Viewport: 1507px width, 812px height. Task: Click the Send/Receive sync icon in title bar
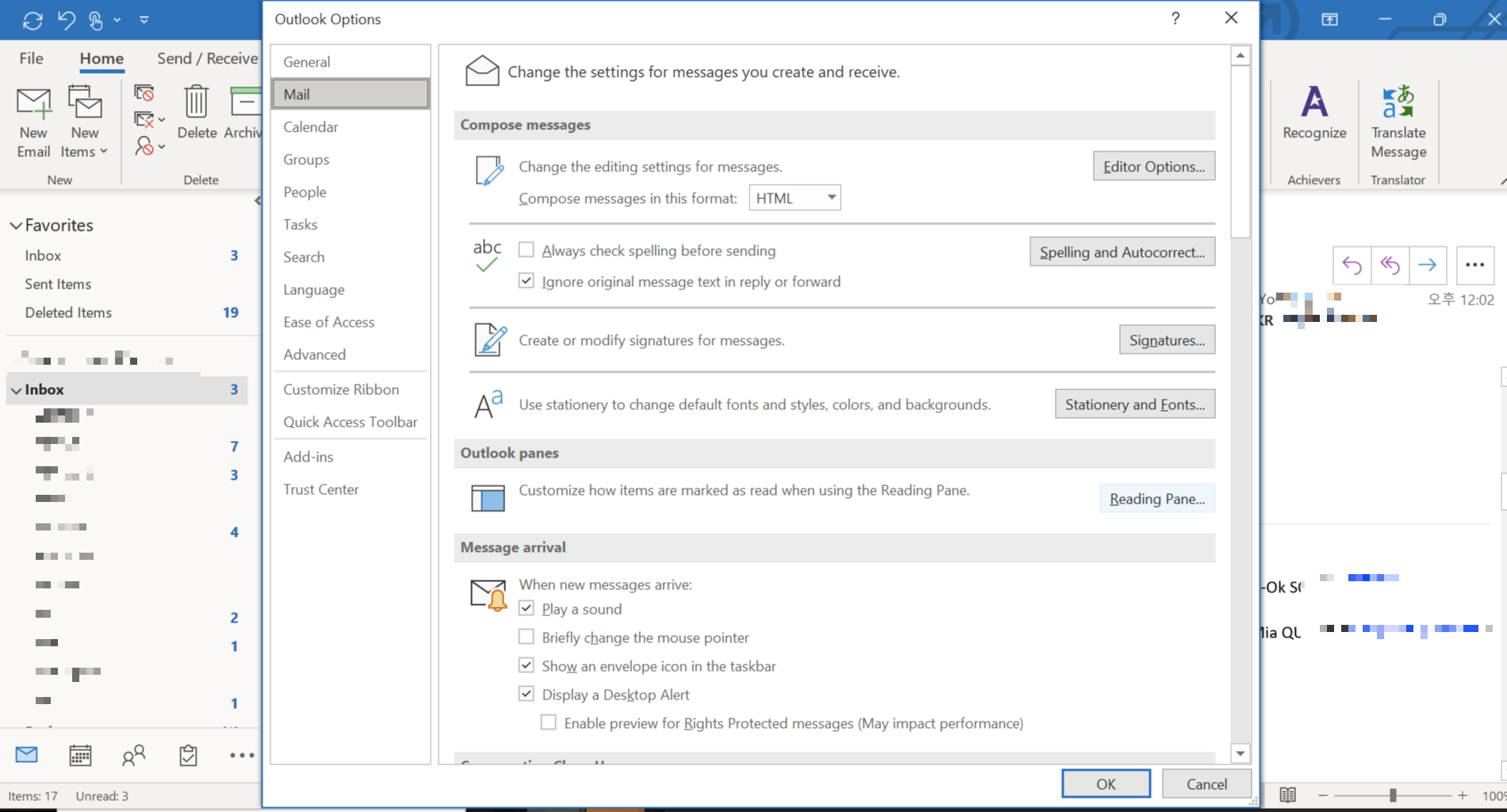tap(33, 20)
